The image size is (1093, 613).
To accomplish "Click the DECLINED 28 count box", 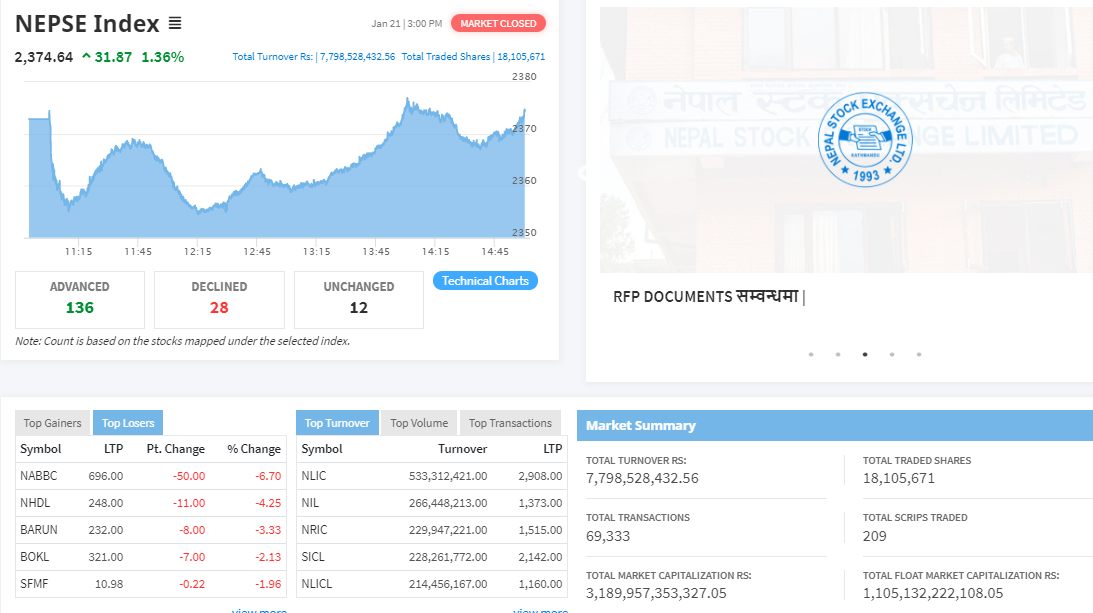I will coord(219,299).
